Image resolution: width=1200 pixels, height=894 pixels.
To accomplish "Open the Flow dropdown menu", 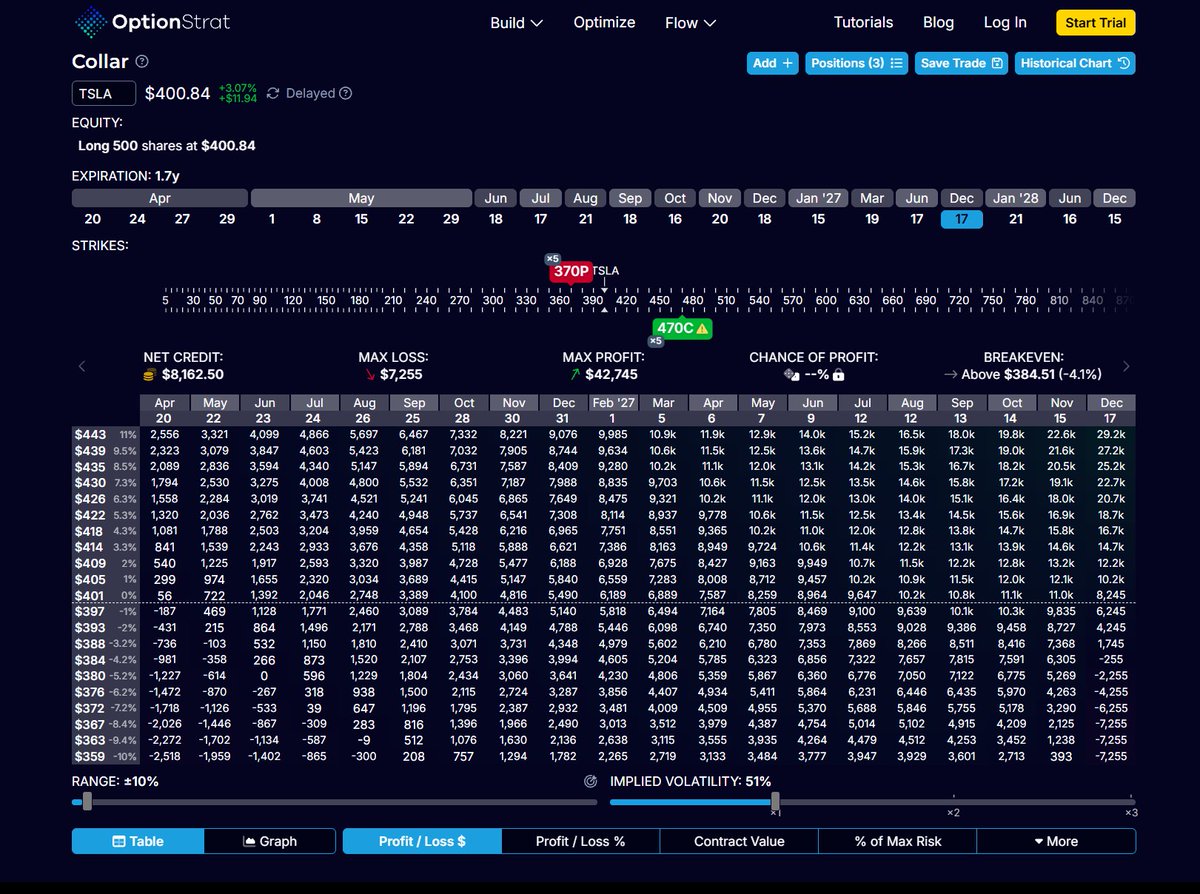I will coord(691,22).
